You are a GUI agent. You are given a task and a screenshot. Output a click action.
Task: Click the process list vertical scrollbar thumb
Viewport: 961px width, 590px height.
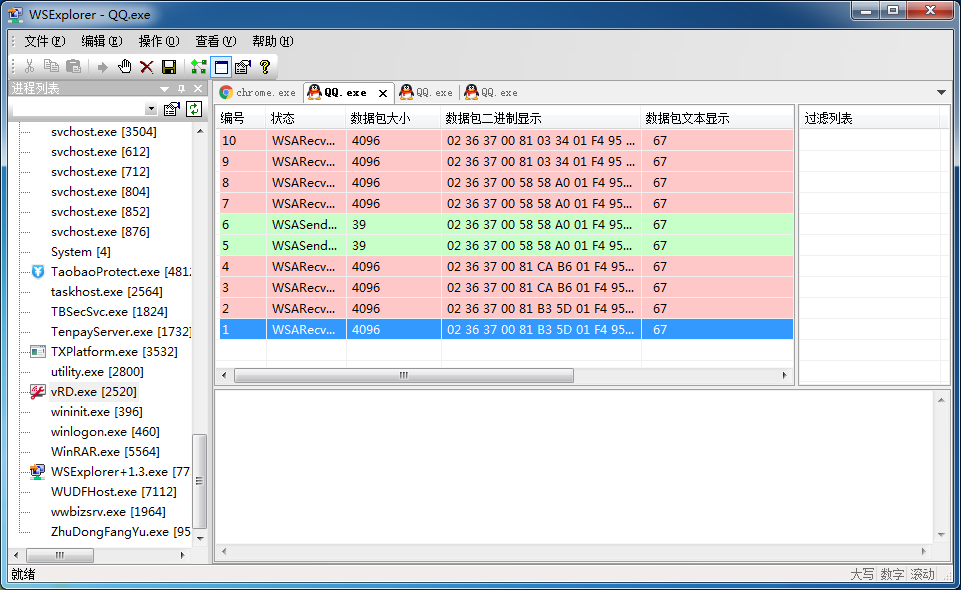pos(200,481)
